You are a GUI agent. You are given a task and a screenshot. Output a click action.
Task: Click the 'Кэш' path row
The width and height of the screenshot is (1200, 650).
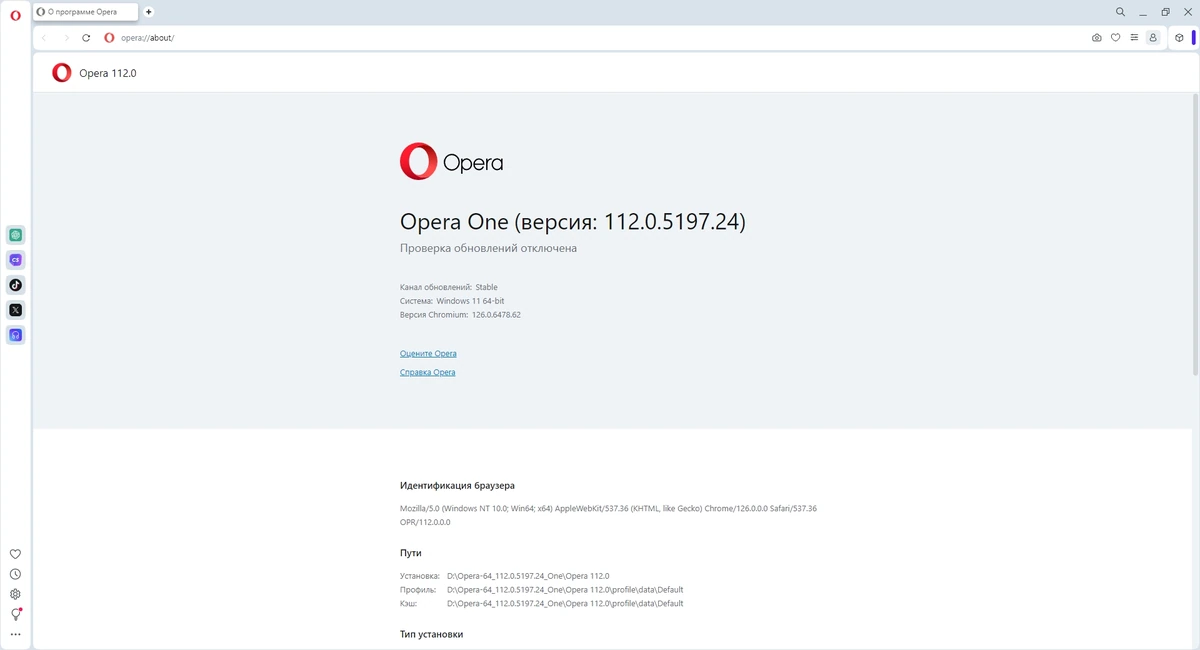pos(542,604)
